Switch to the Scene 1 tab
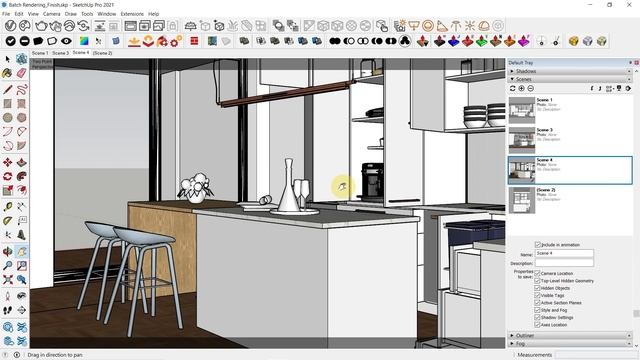640x360 pixels. tap(40, 53)
